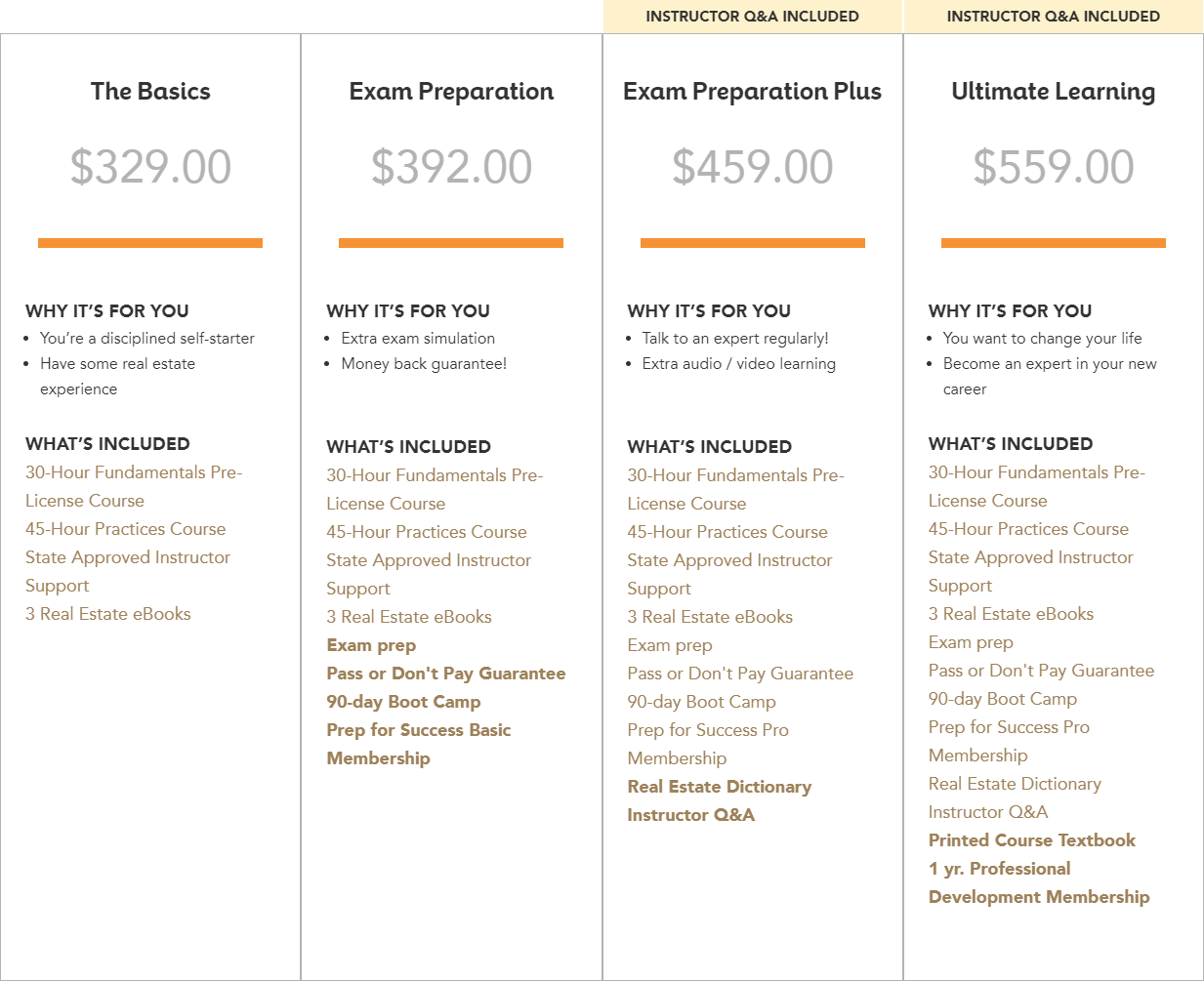
Task: Click bold Real Estate Dictionary item
Action: [719, 787]
